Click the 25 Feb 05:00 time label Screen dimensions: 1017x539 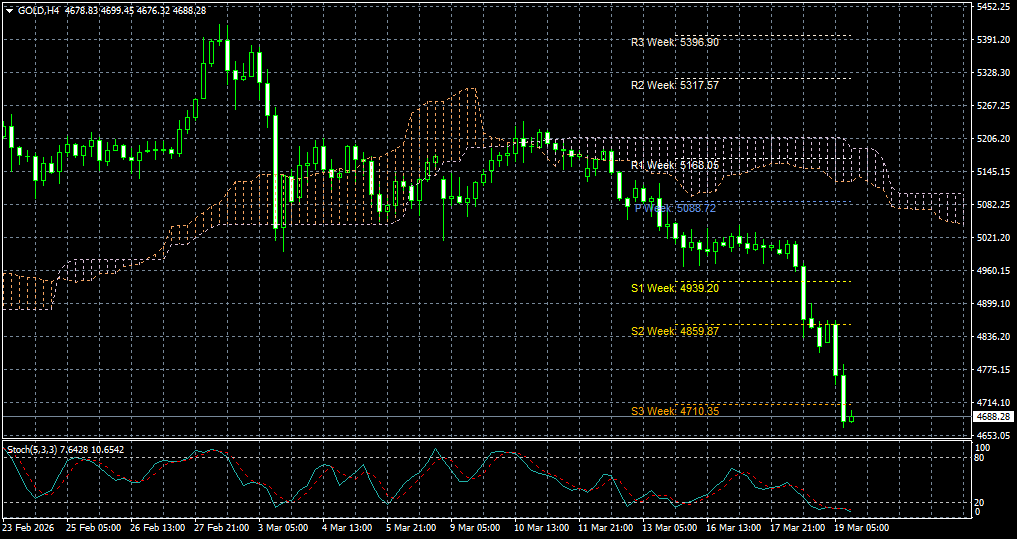pyautogui.click(x=91, y=528)
